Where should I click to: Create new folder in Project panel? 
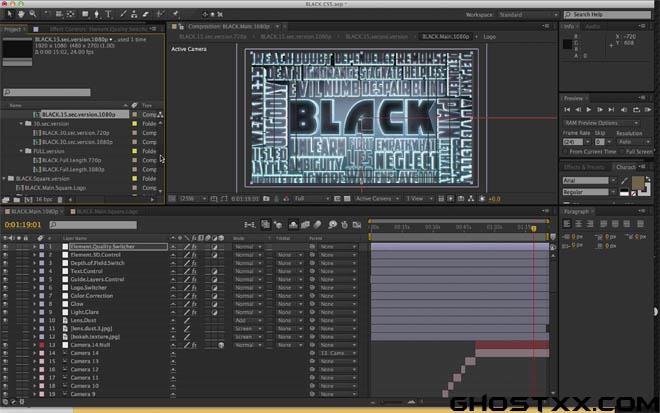pyautogui.click(x=17, y=200)
